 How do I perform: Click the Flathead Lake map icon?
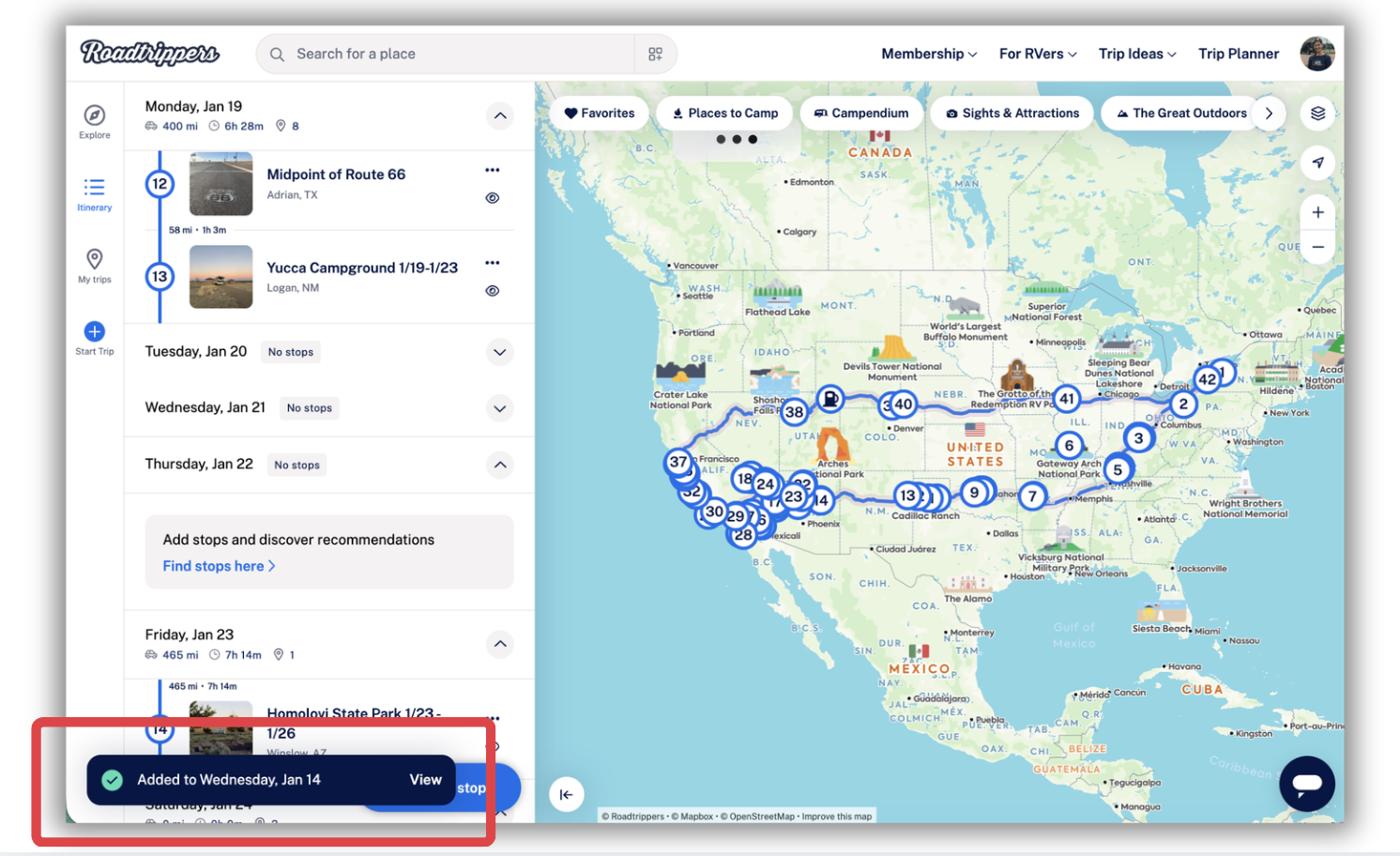(777, 294)
